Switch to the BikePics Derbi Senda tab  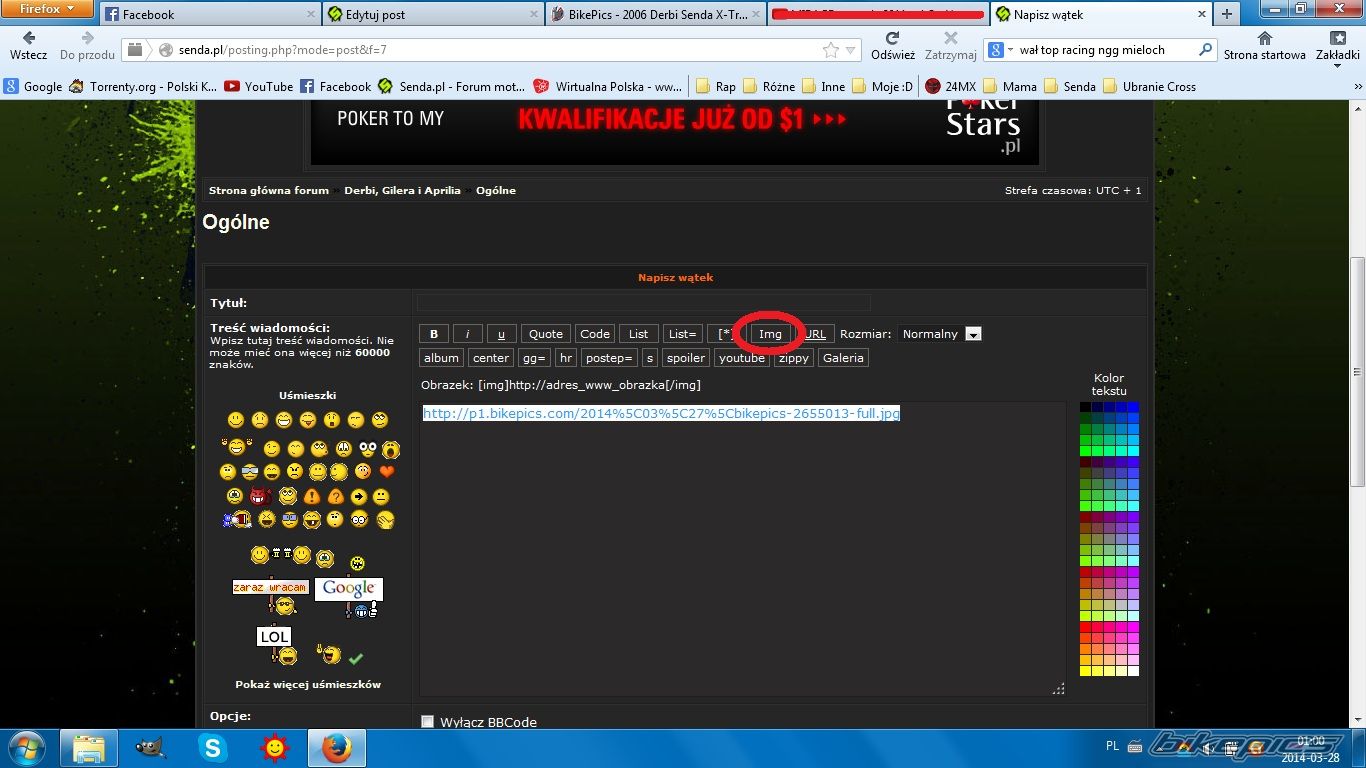coord(655,15)
